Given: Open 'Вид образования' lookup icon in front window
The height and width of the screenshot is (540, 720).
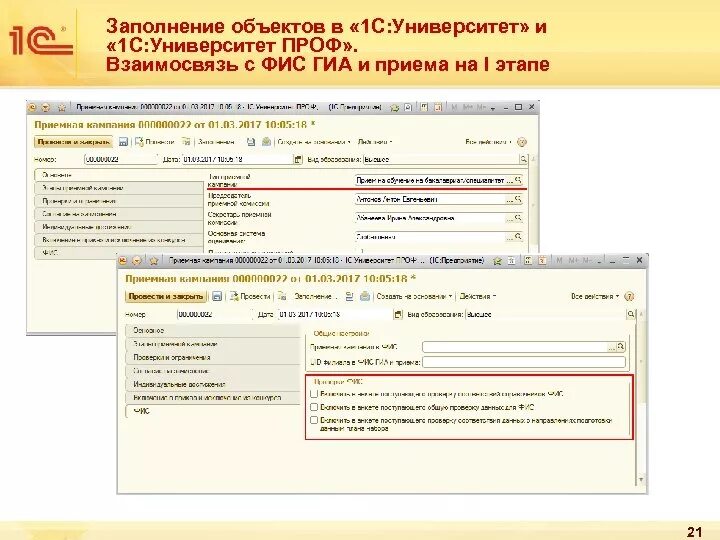Looking at the screenshot, I should [631, 315].
